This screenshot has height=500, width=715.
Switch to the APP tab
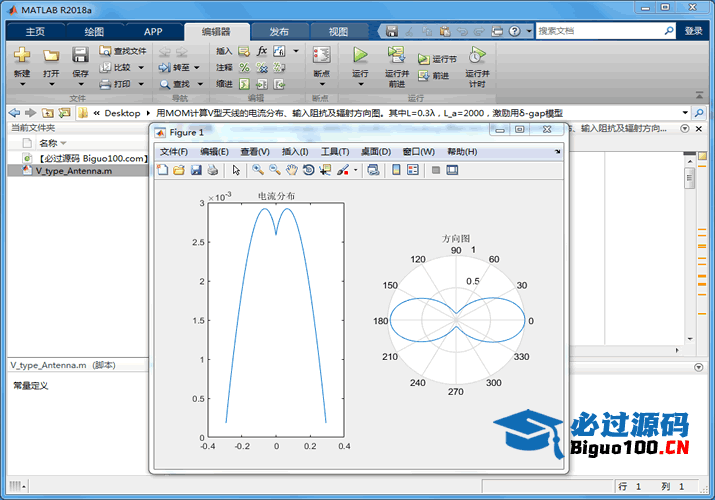coord(153,31)
